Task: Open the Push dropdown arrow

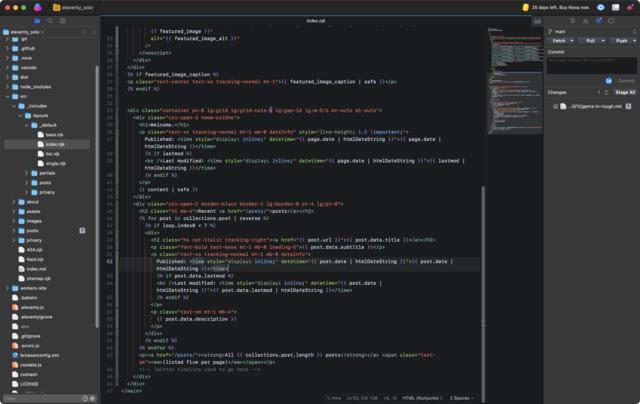Action: point(634,41)
